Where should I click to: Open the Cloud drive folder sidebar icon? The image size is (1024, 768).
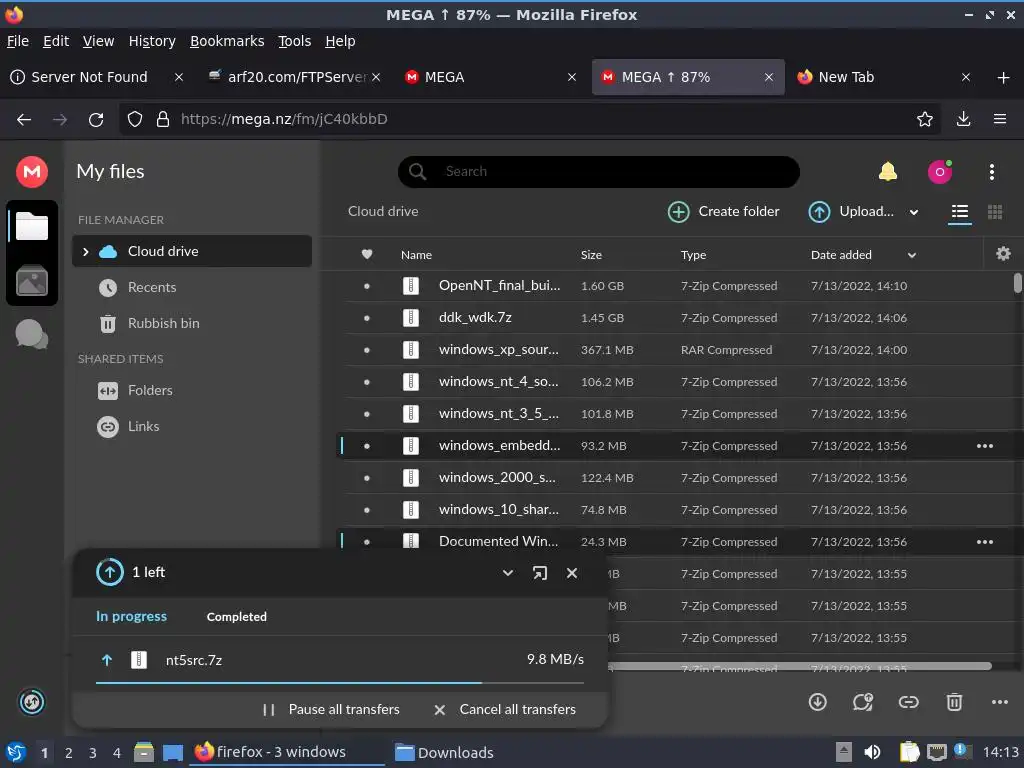(31, 227)
